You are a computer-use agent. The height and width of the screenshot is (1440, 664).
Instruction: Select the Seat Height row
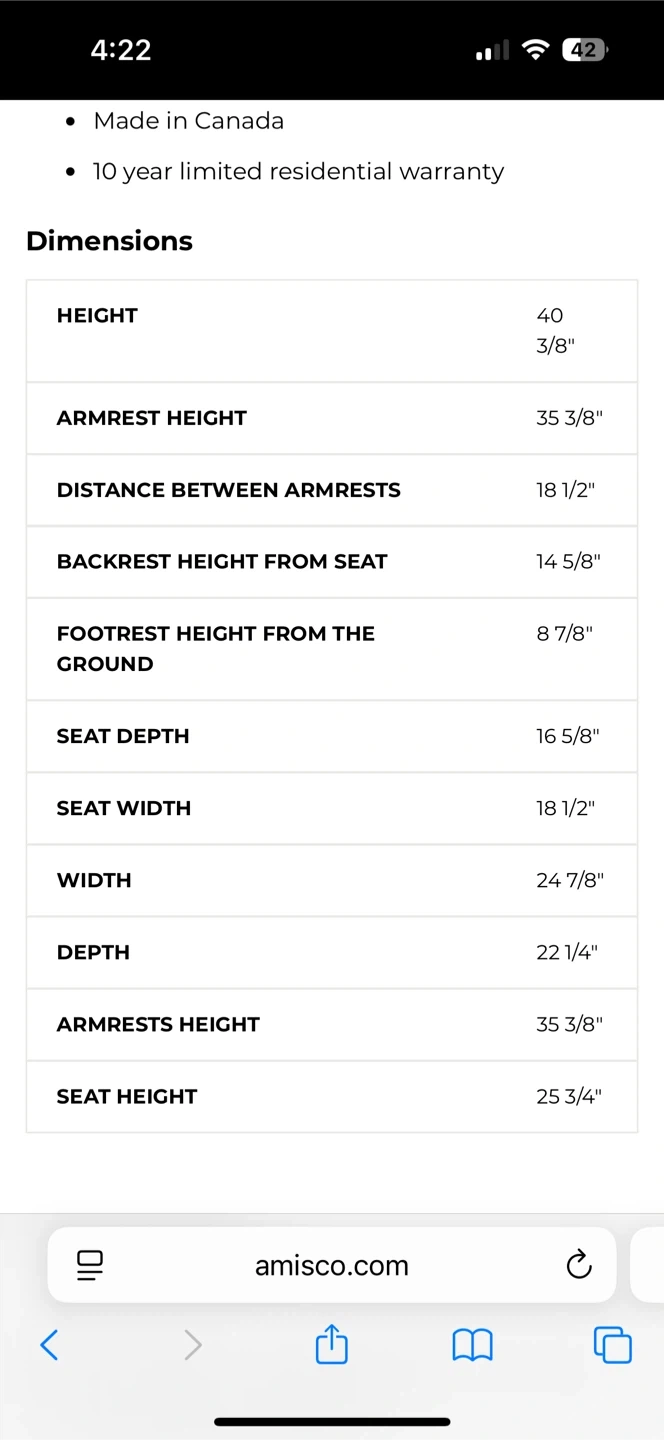(x=332, y=1096)
